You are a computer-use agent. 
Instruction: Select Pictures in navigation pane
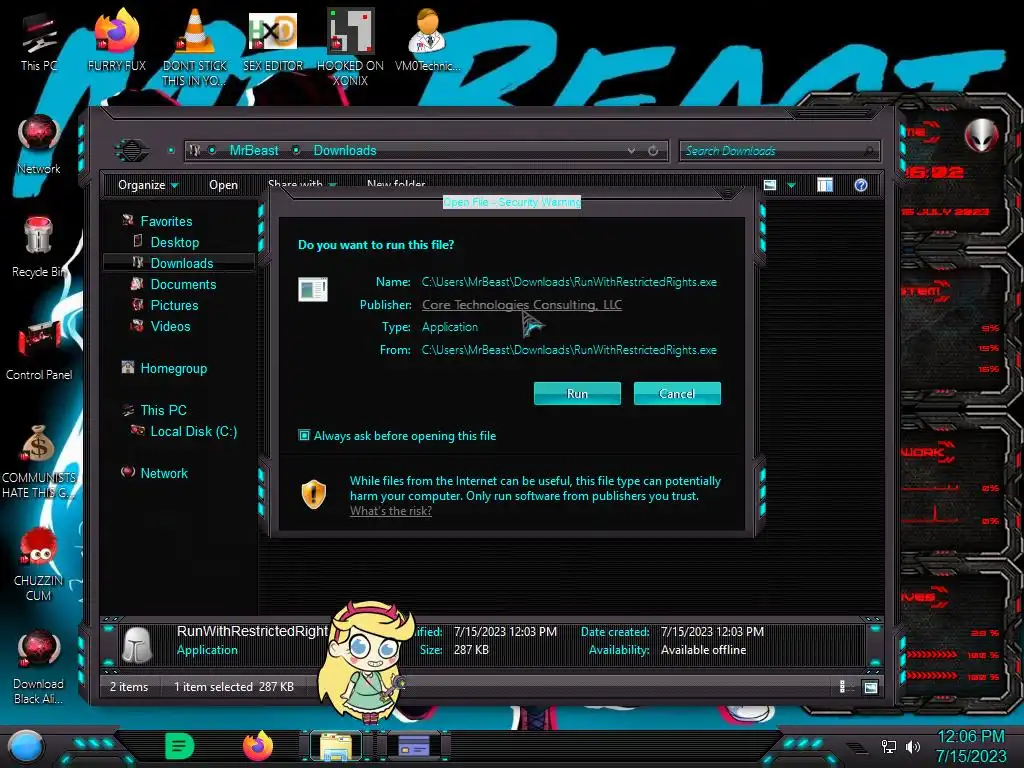pyautogui.click(x=174, y=305)
